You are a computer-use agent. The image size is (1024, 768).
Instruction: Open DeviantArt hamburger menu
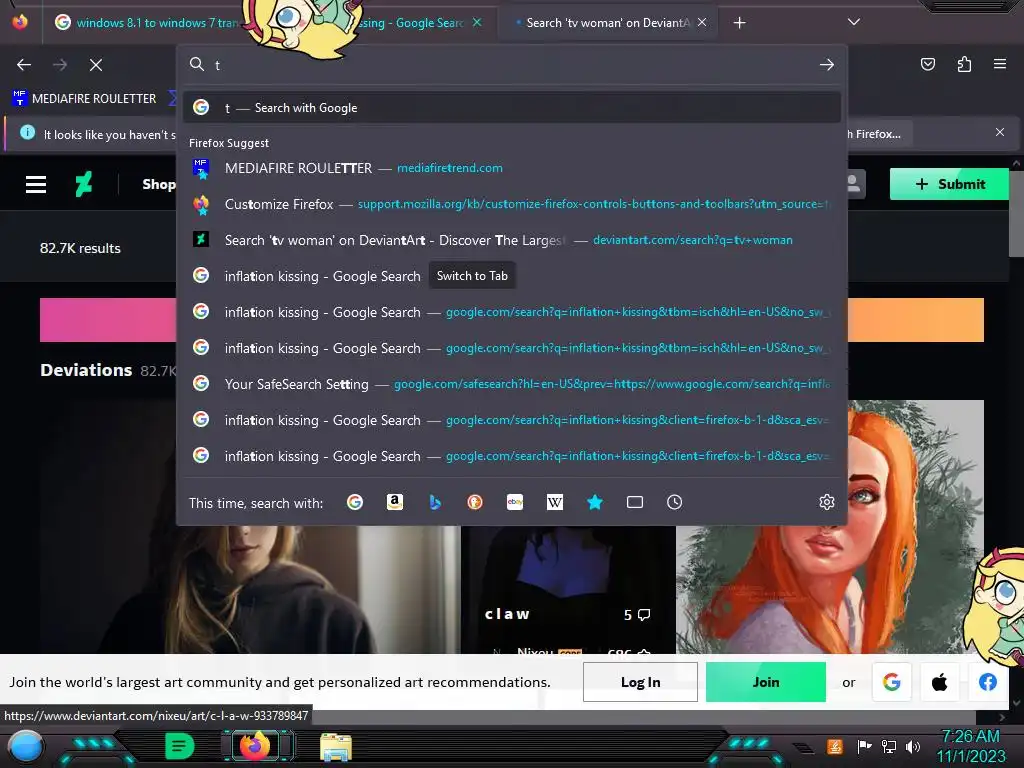(36, 184)
